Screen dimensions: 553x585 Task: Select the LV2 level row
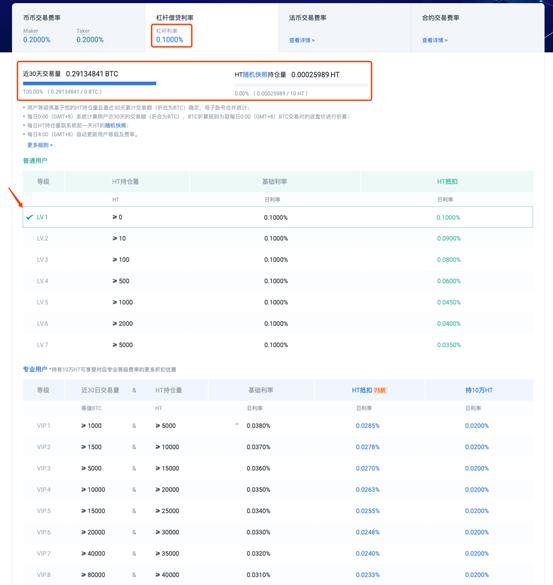tap(278, 238)
